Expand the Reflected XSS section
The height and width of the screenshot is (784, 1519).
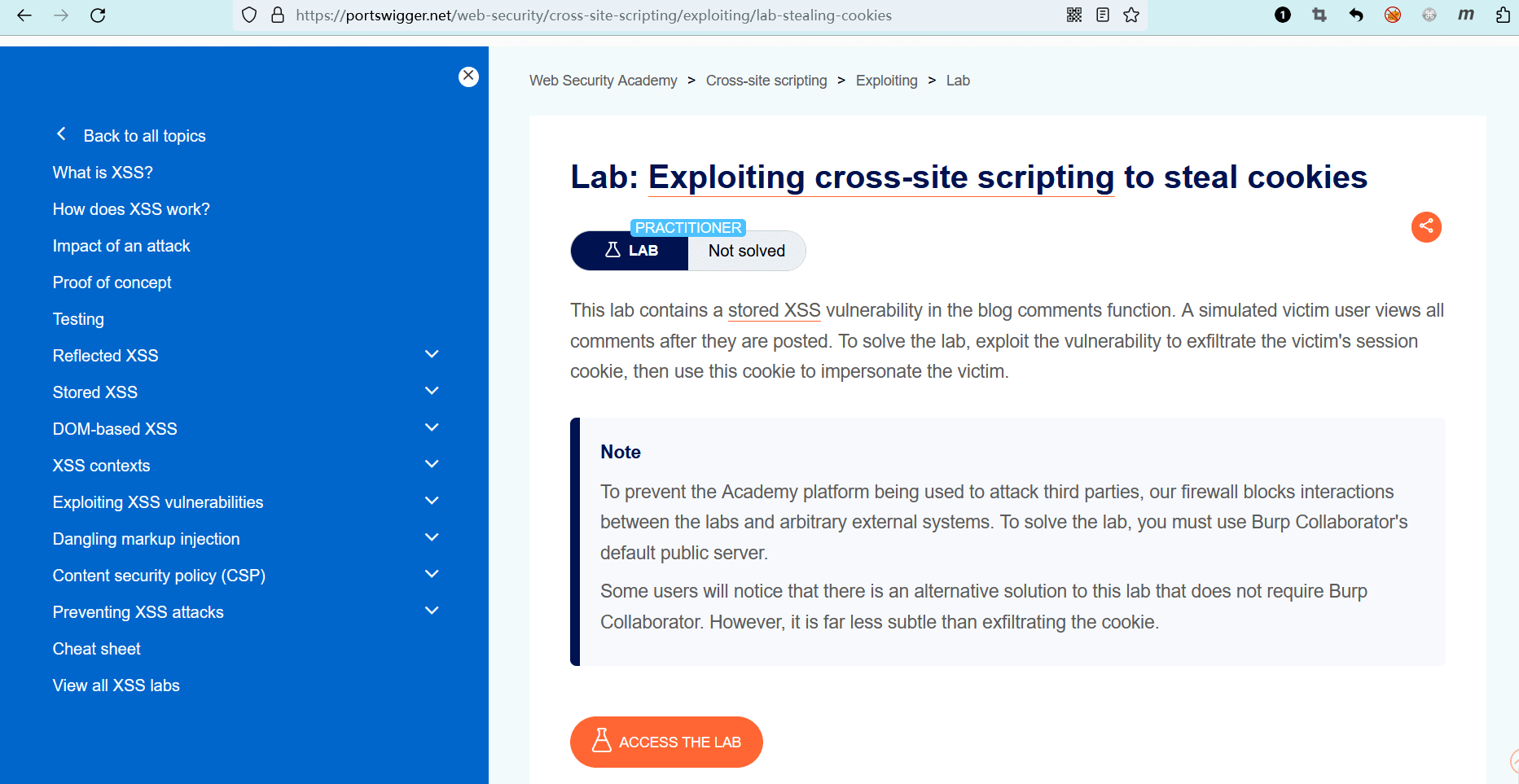pyautogui.click(x=432, y=355)
